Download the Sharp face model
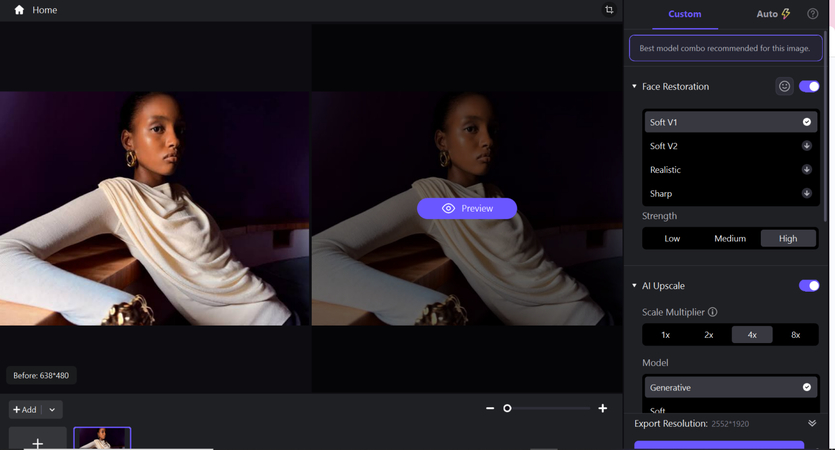 pos(807,193)
